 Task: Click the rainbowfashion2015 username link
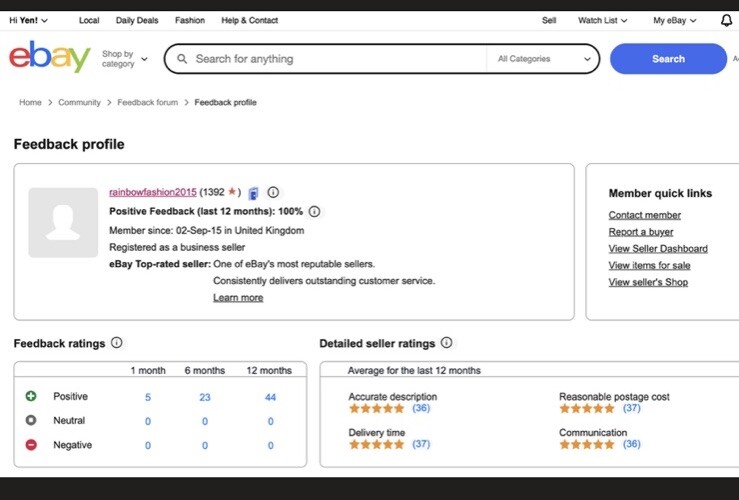tap(153, 192)
